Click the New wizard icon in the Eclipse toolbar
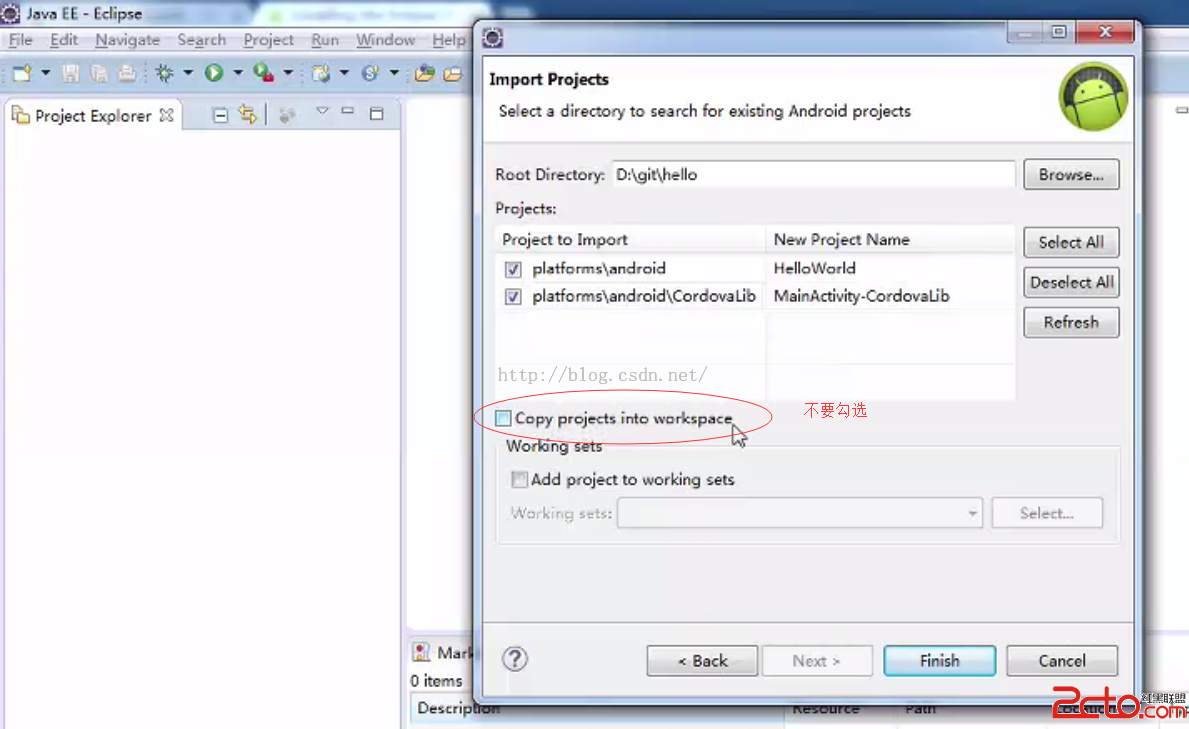1189x729 pixels. (x=22, y=73)
